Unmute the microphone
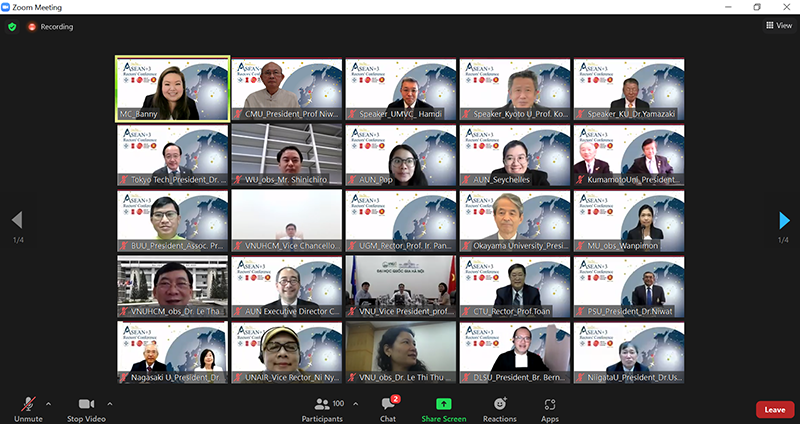 28,404
